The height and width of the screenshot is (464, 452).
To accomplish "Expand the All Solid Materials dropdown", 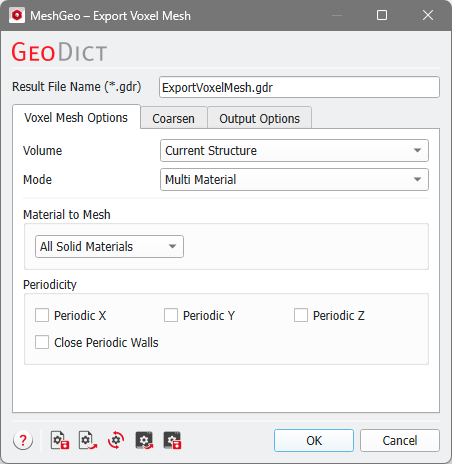I will click(109, 247).
